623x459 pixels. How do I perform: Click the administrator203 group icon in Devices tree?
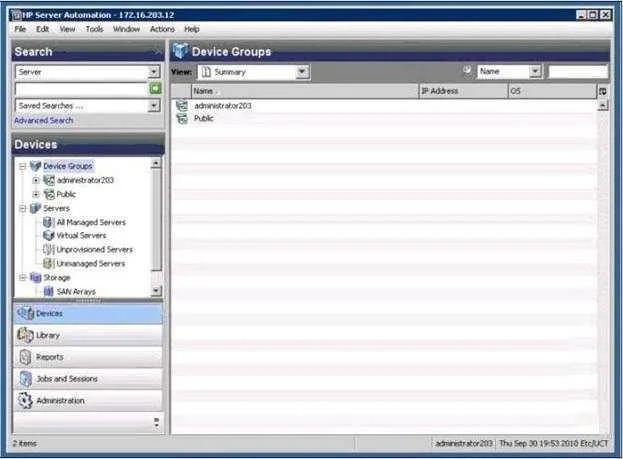49,180
